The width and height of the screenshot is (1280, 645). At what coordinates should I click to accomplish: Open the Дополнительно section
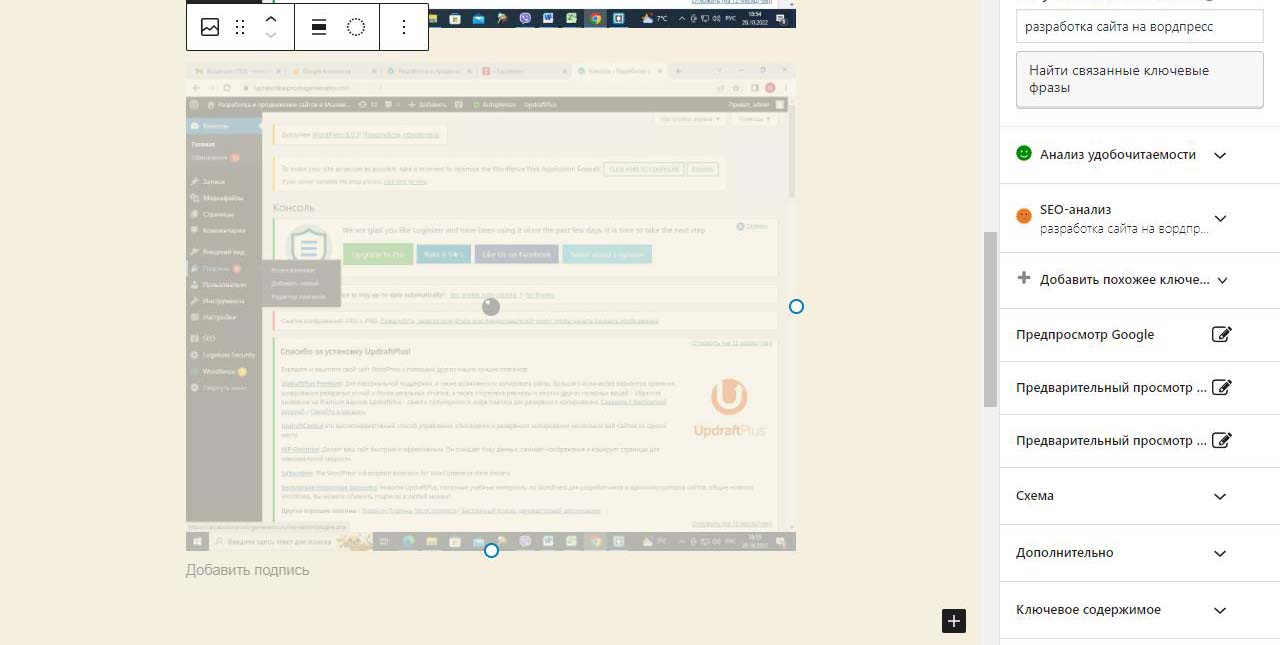(x=1219, y=553)
